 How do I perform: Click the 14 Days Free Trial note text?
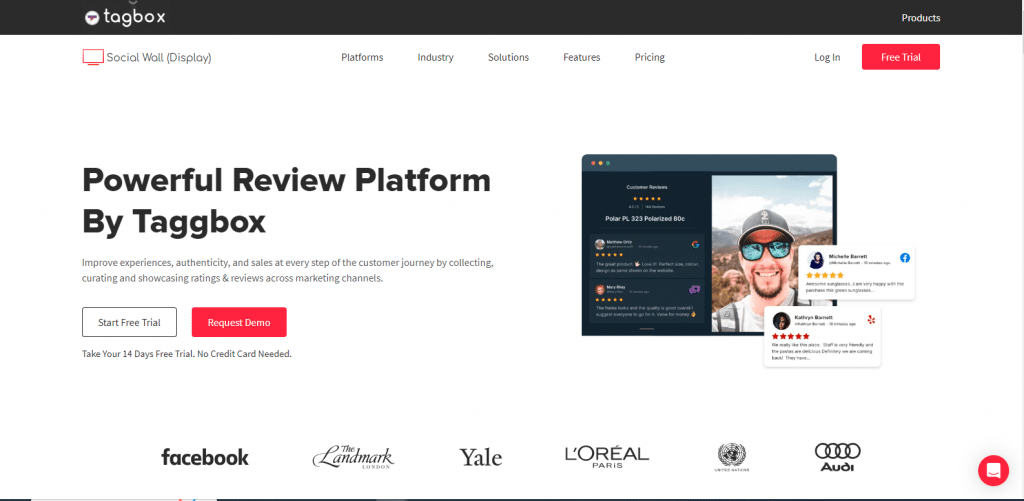187,354
